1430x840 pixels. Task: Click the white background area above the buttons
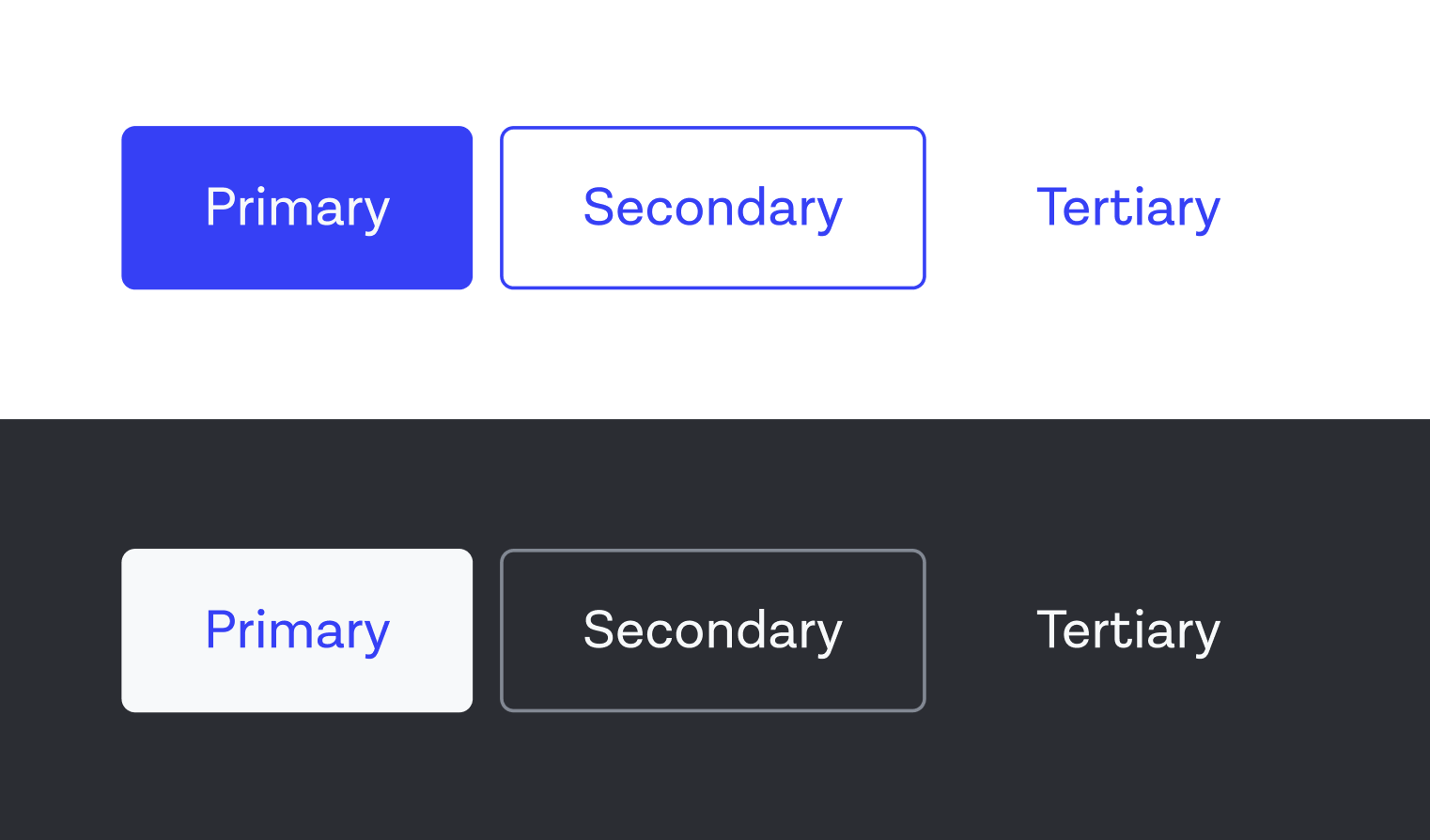coord(714,56)
